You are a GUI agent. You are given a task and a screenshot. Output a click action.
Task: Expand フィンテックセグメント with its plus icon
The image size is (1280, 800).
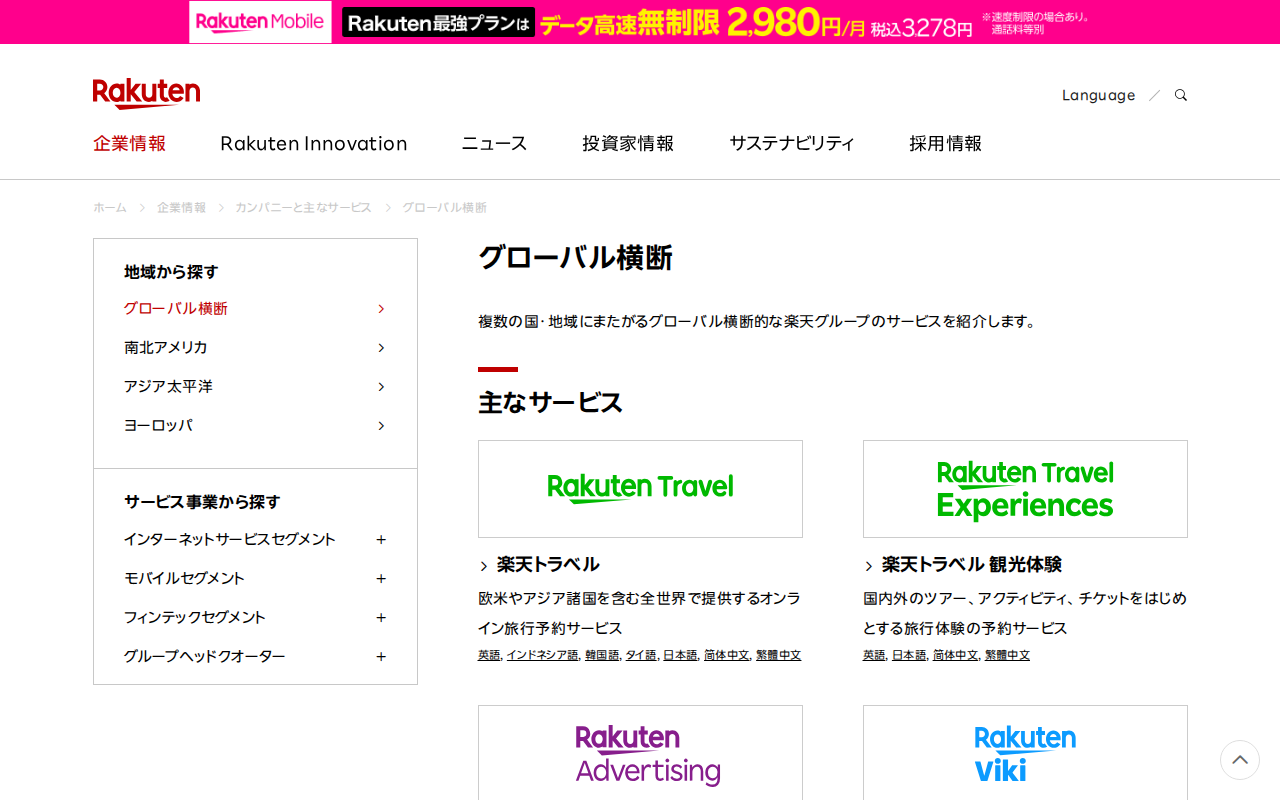tap(381, 617)
